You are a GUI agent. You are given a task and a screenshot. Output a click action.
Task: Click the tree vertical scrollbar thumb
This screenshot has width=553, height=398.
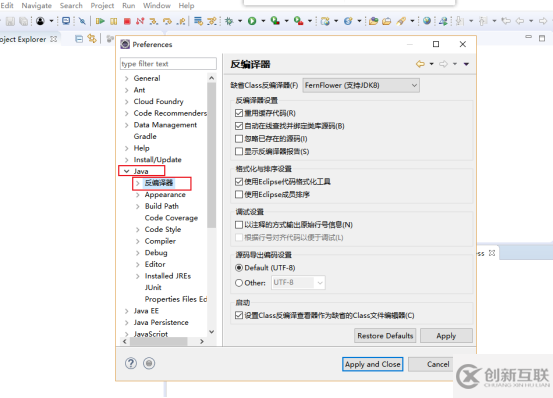point(212,155)
